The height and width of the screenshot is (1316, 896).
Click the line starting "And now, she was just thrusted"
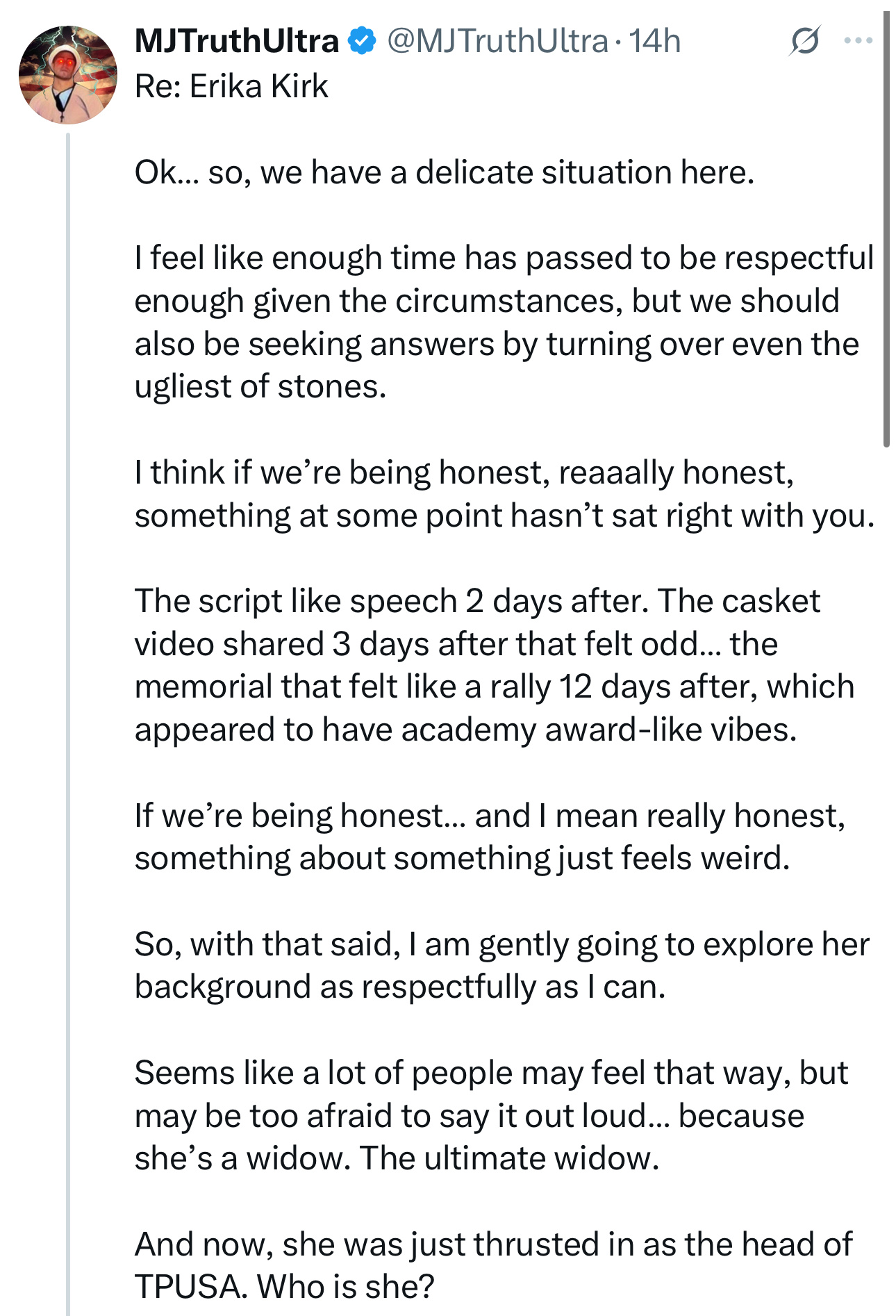pos(493,1244)
